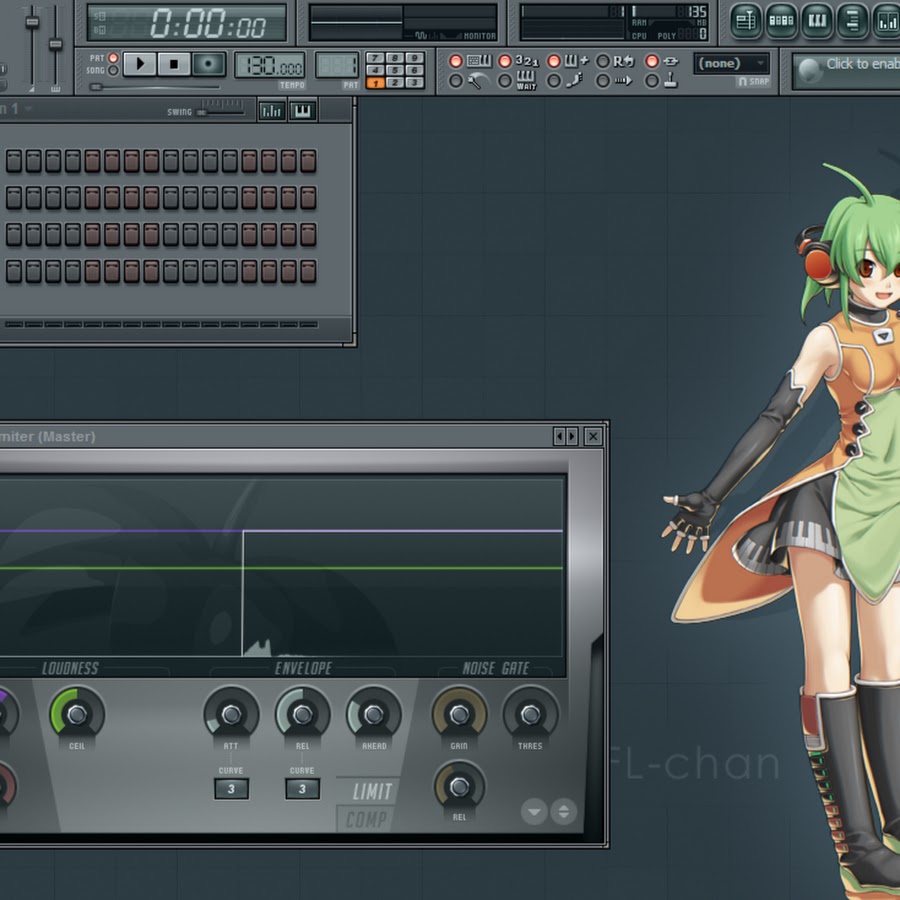Arm recording with the Record button
The image size is (900, 900).
(x=208, y=64)
